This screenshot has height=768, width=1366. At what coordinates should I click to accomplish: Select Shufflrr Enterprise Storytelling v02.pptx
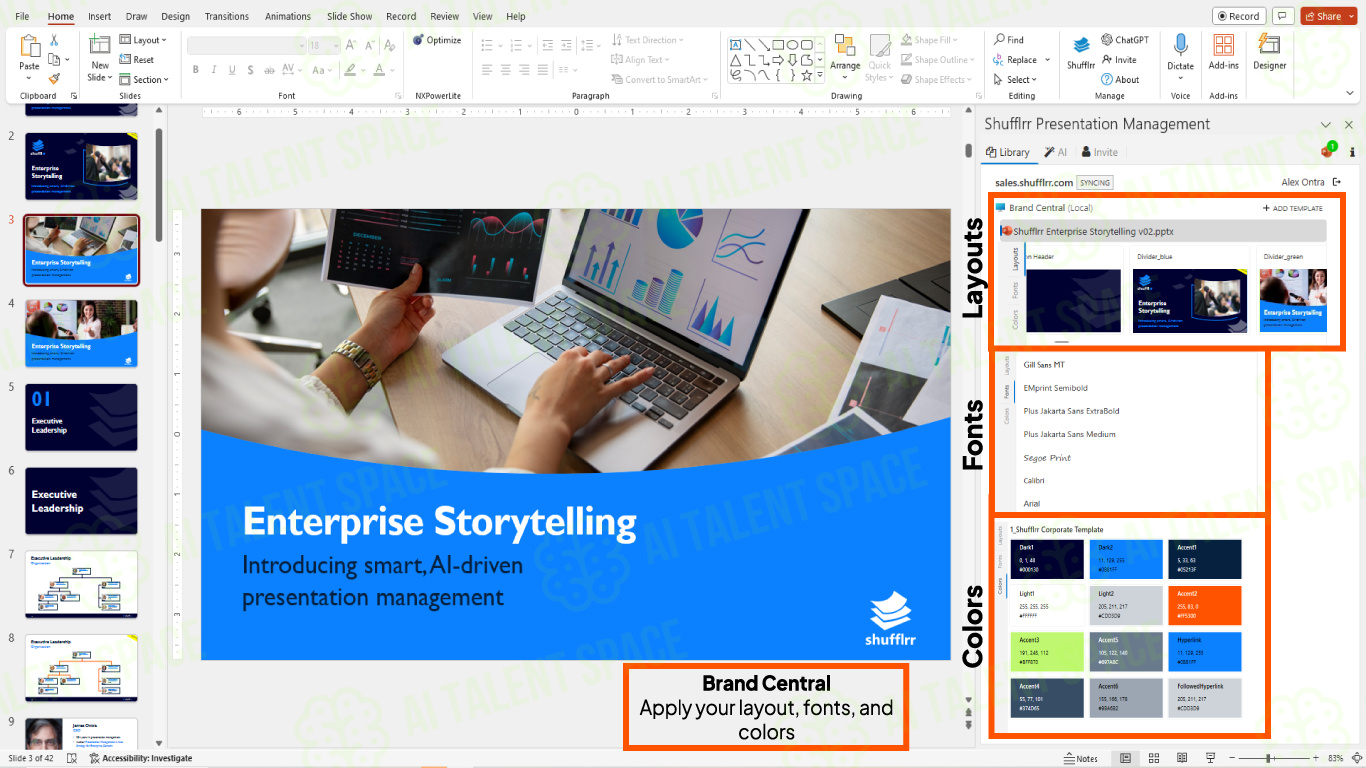(1164, 231)
